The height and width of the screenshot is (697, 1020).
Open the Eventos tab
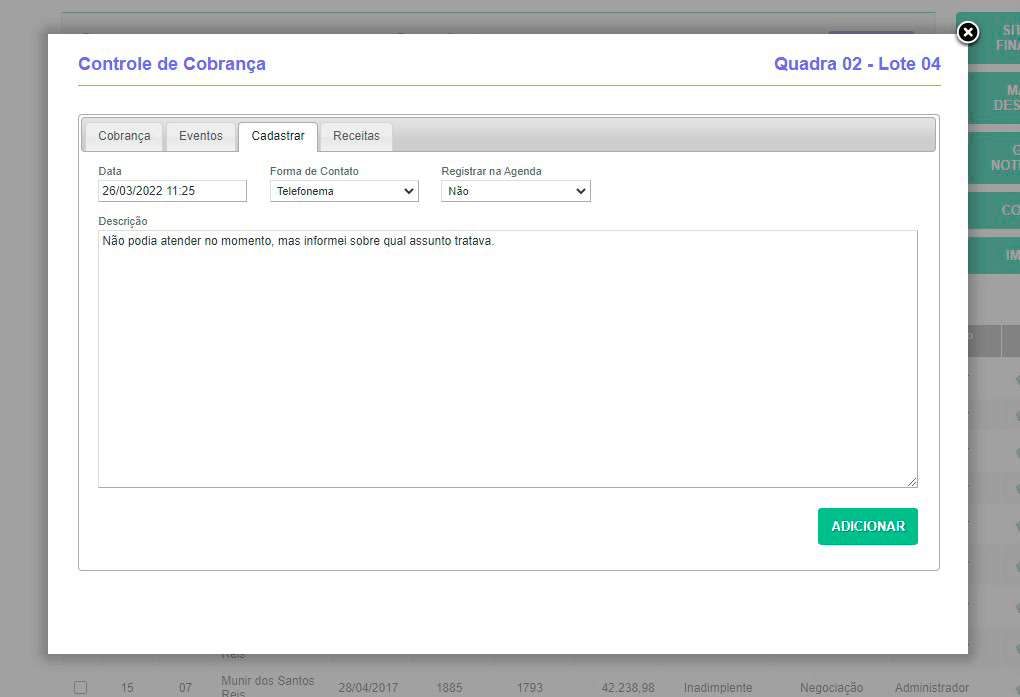point(201,136)
